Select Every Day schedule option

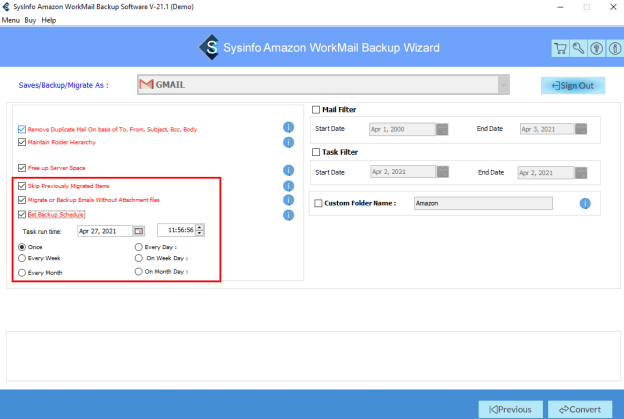coord(138,247)
